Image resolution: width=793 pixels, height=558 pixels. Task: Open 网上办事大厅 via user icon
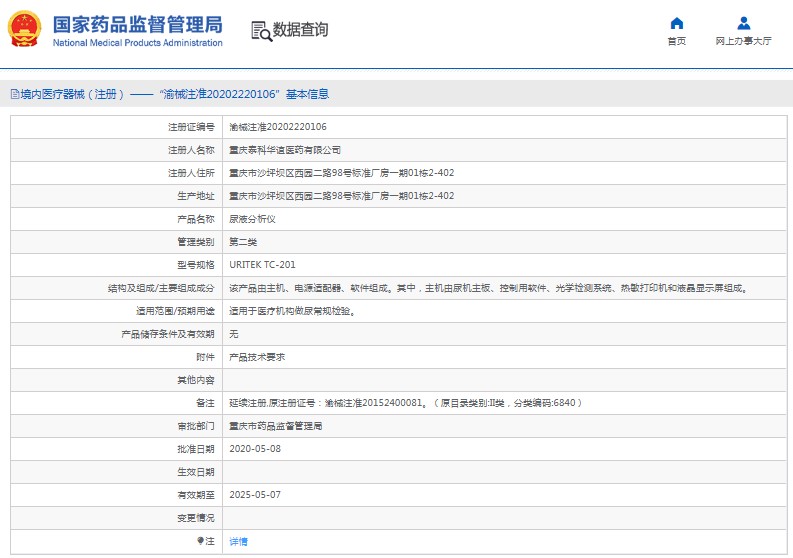coord(743,23)
